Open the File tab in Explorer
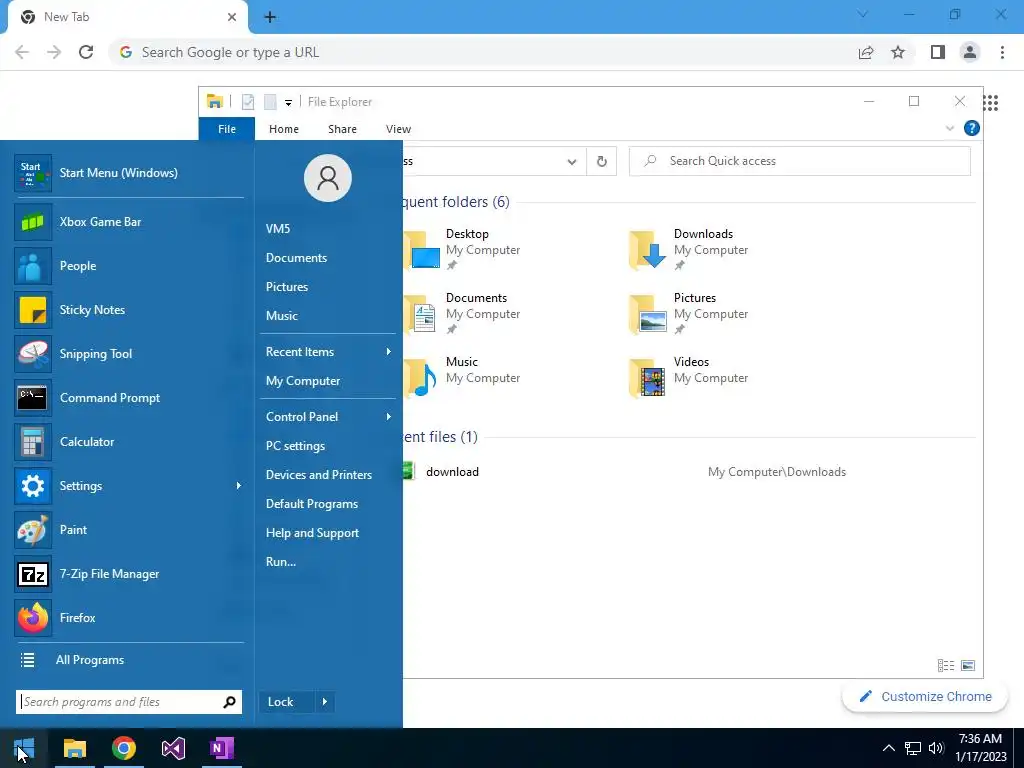The height and width of the screenshot is (768, 1024). (227, 129)
